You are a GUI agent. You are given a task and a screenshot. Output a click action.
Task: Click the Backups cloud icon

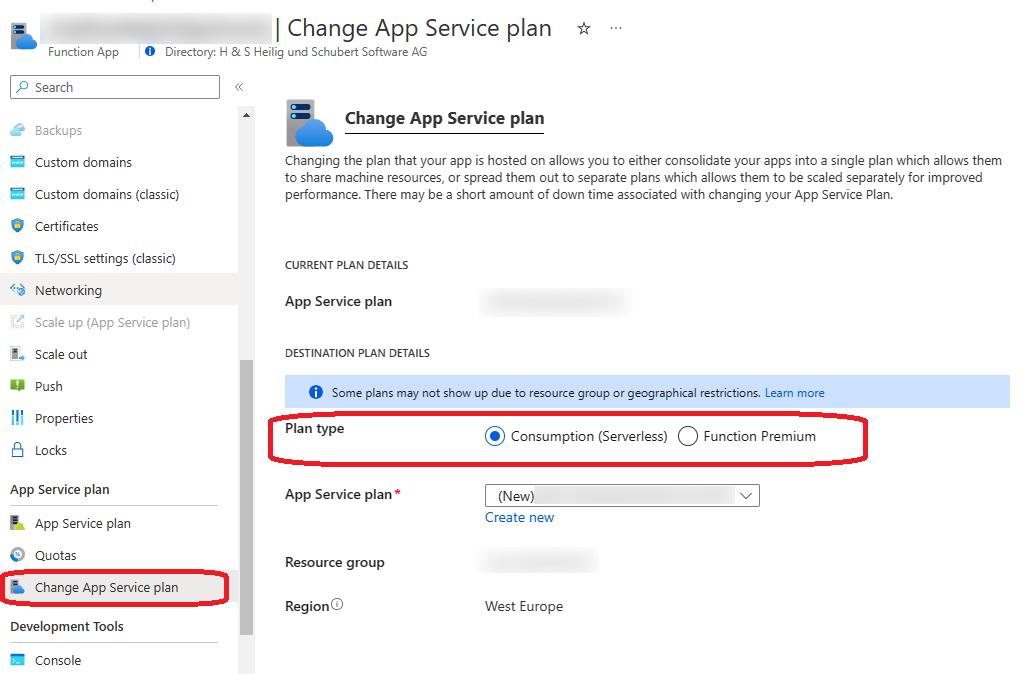coord(18,130)
